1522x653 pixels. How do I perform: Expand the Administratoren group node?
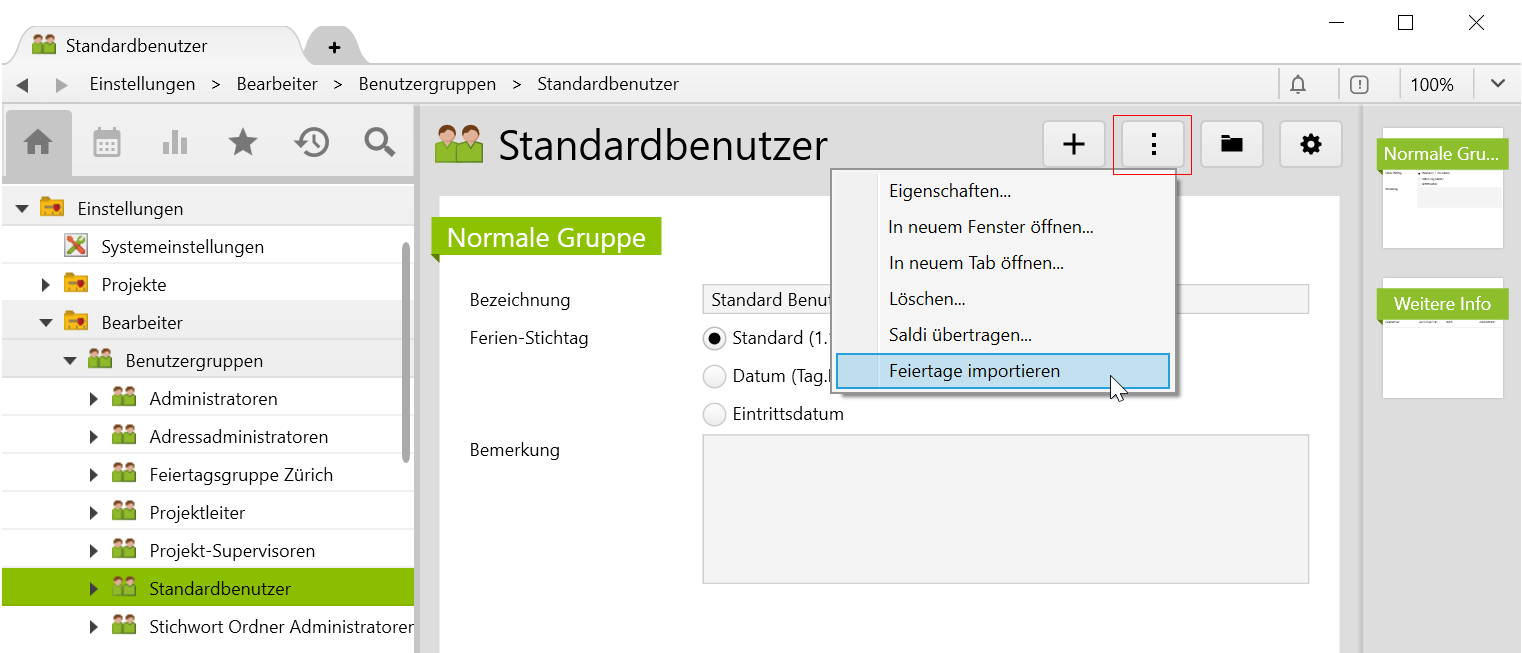tap(94, 399)
